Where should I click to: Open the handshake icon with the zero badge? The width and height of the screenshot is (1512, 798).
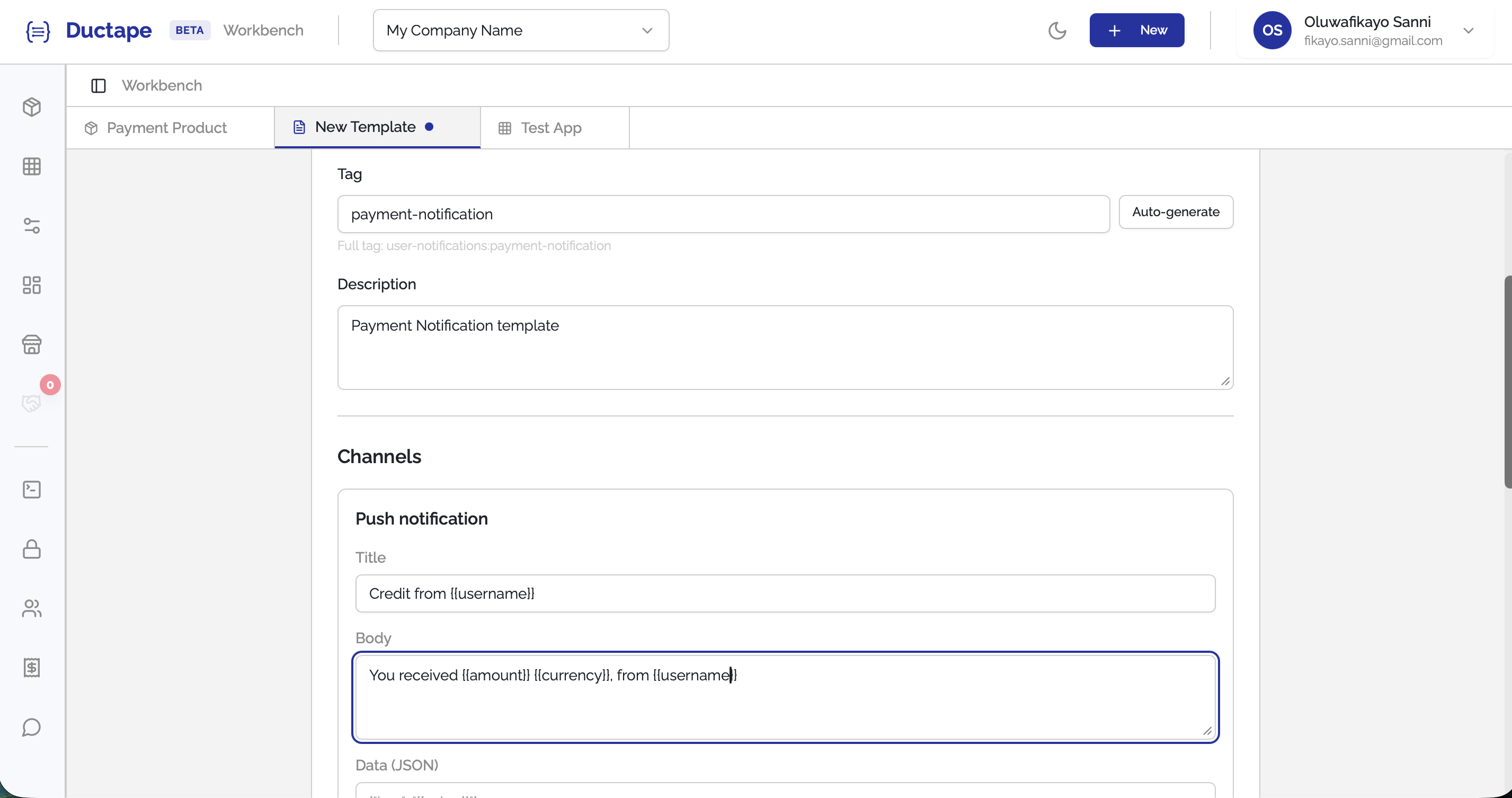pyautogui.click(x=32, y=403)
